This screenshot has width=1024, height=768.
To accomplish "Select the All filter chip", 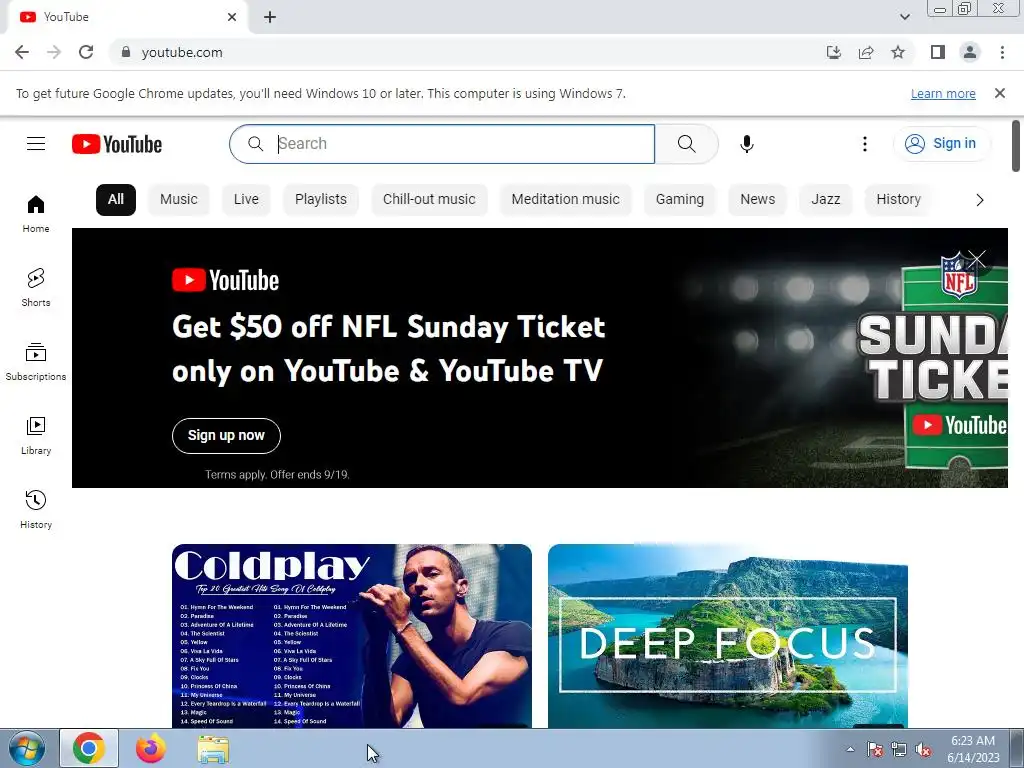I will click(x=116, y=200).
